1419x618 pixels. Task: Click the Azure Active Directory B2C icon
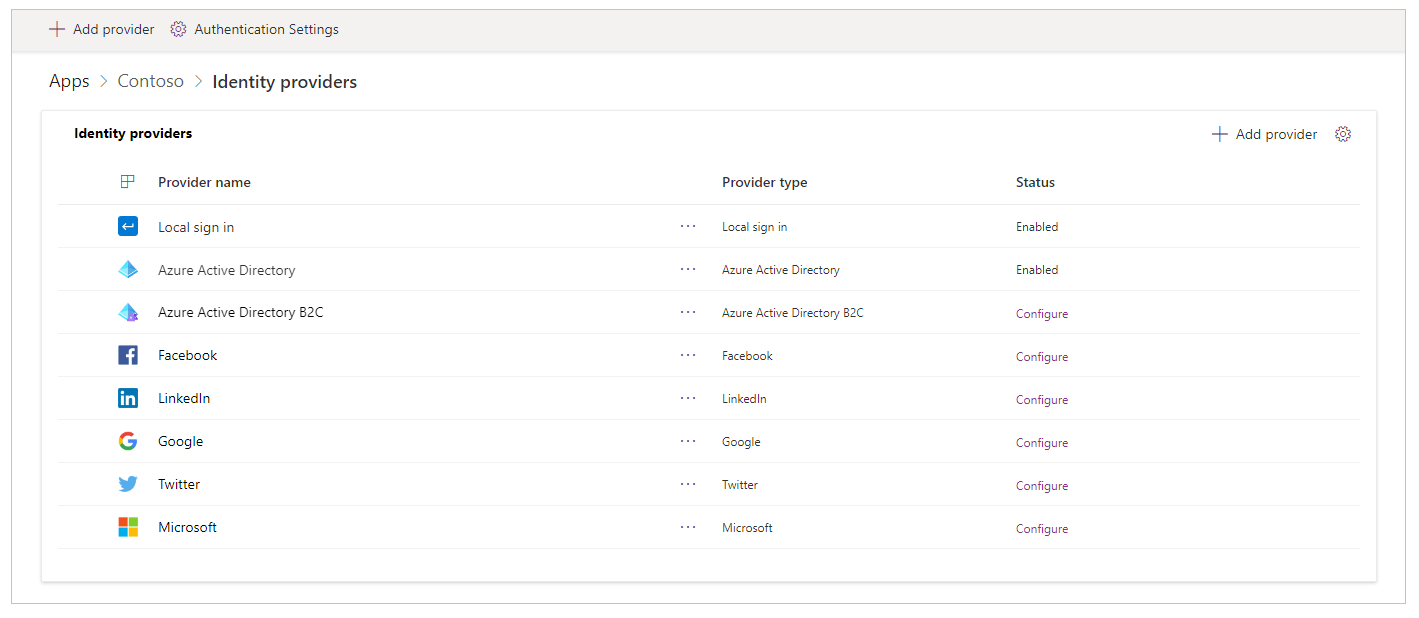click(128, 313)
